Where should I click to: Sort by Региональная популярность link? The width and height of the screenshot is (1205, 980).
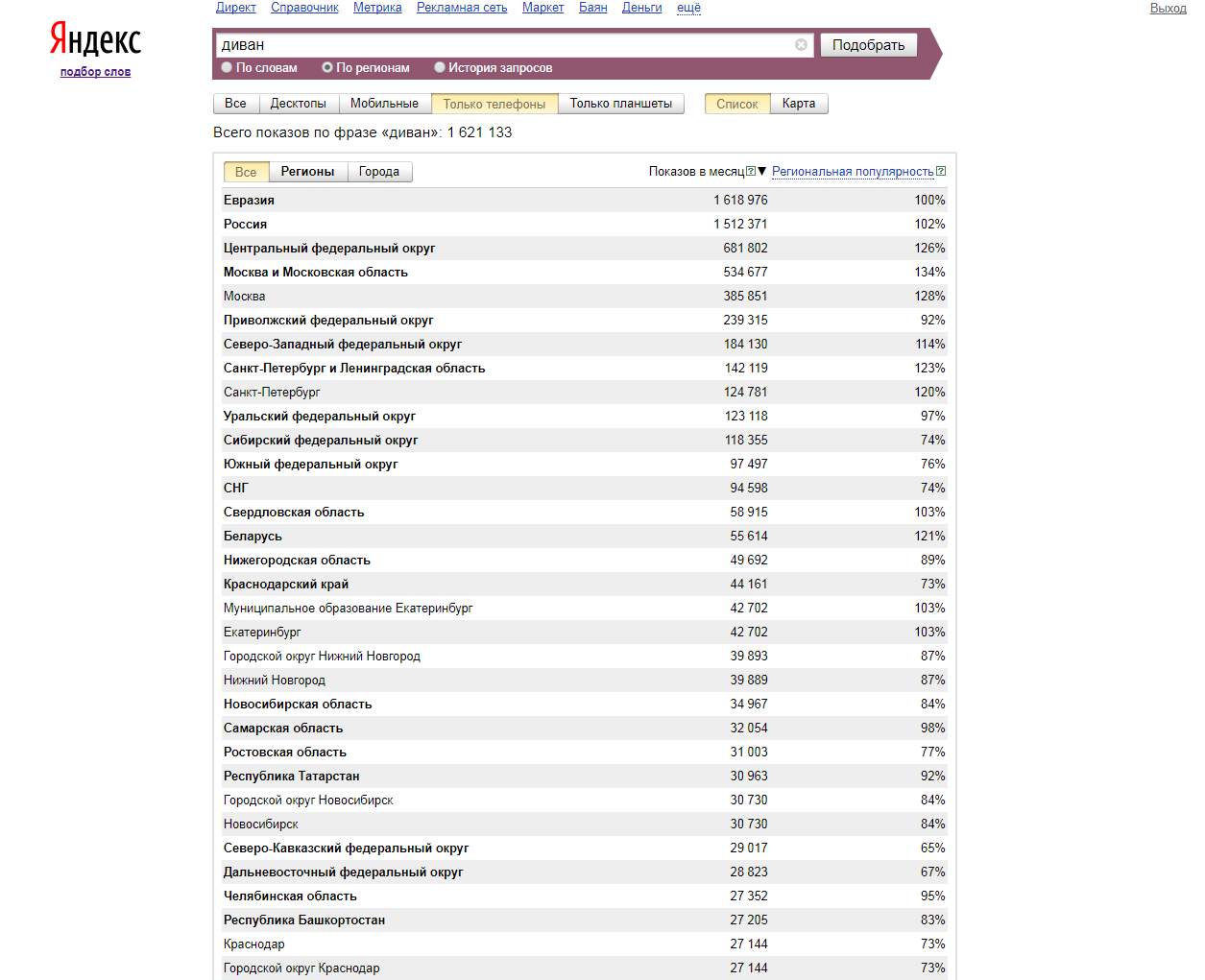point(853,172)
